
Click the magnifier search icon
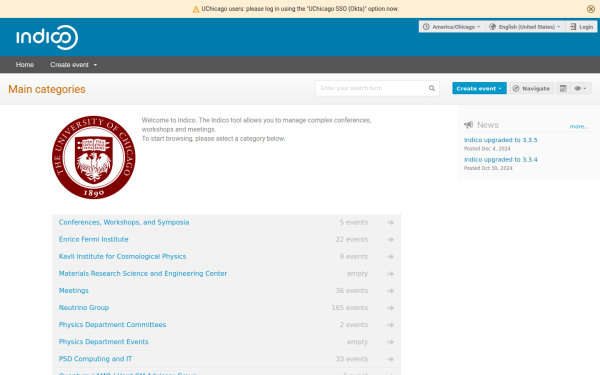pos(432,88)
